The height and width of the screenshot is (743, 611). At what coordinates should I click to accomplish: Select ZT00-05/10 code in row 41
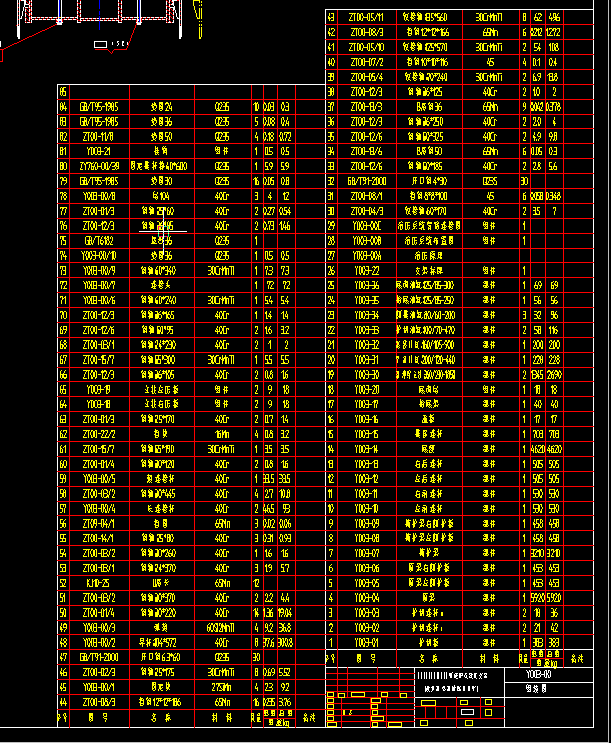[366, 47]
